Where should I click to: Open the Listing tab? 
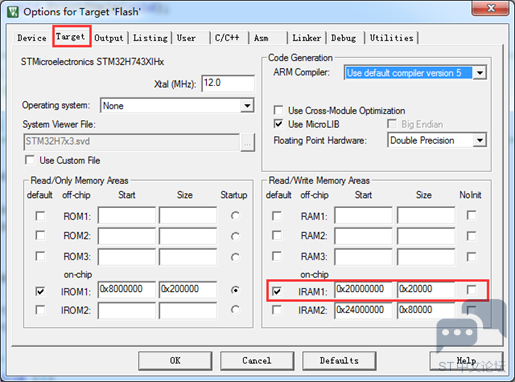pyautogui.click(x=150, y=38)
